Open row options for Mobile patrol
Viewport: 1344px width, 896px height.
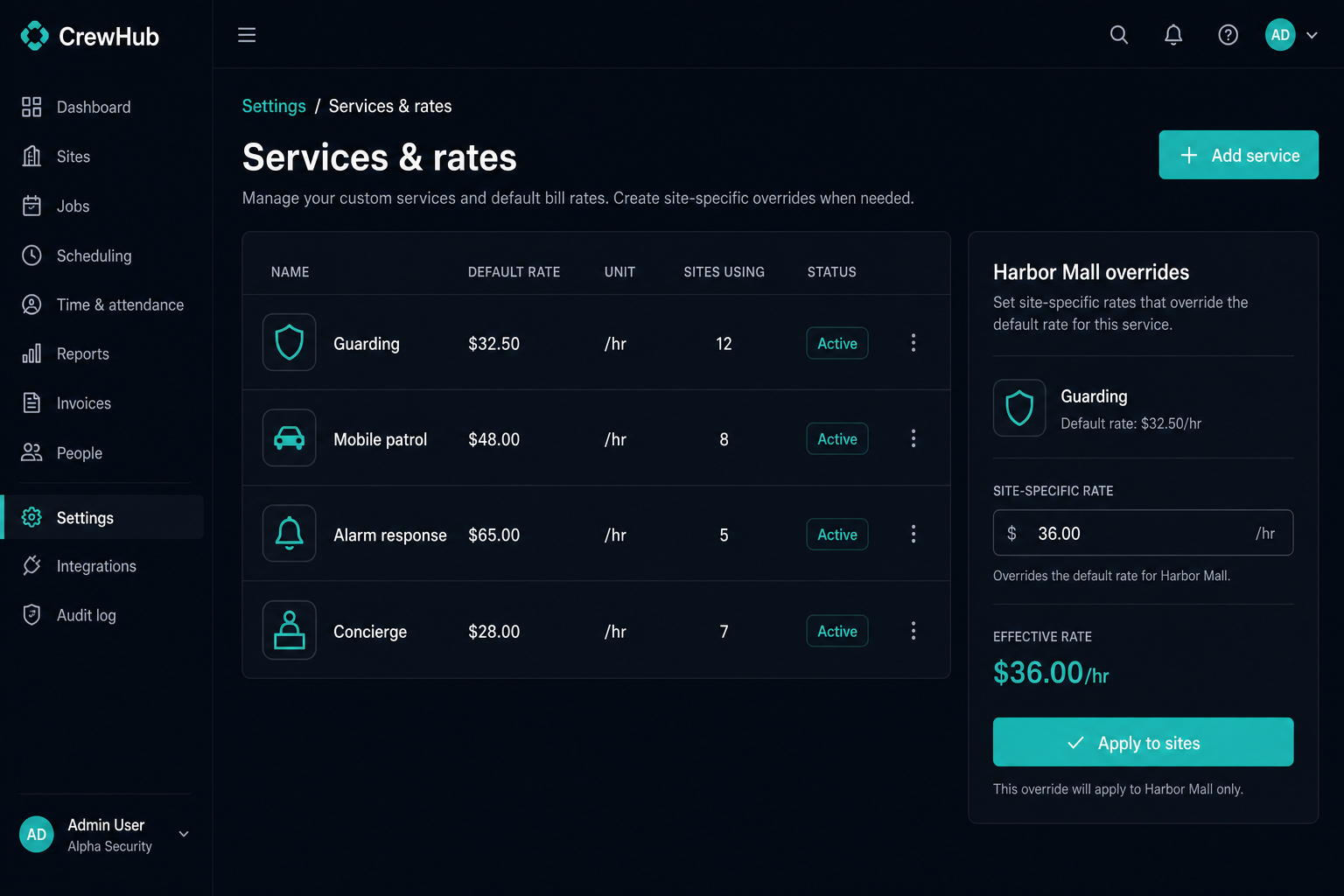point(913,438)
